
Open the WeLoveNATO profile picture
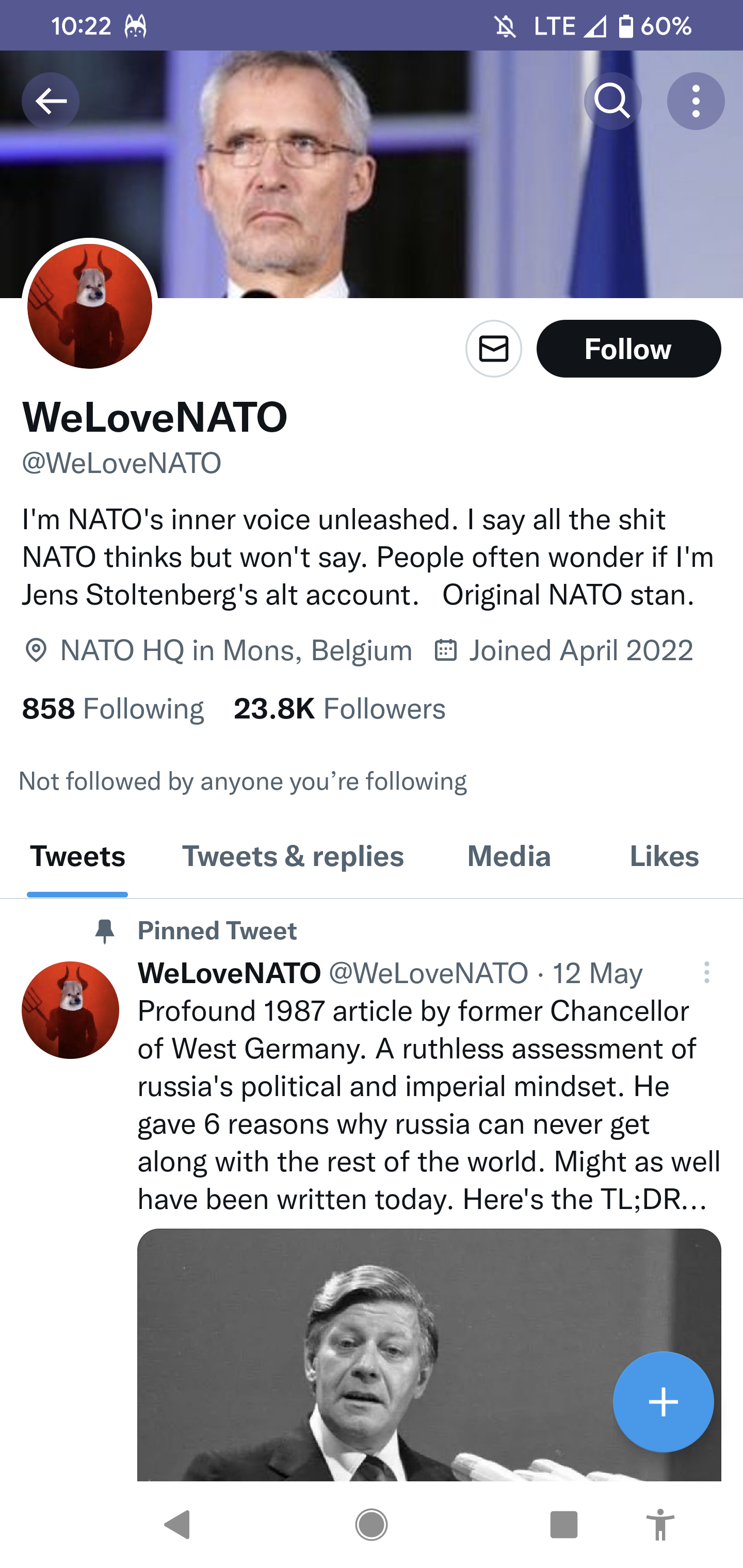pos(90,306)
